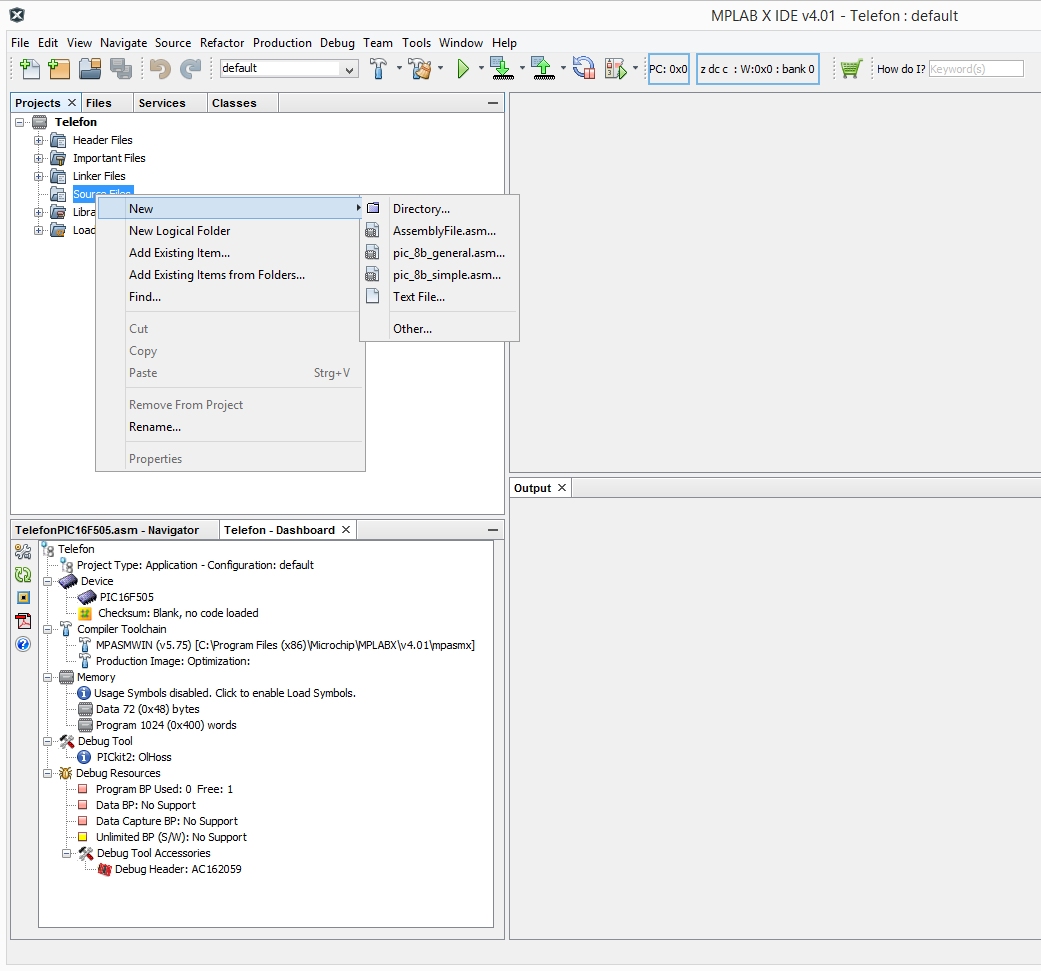Viewport: 1041px width, 971px height.
Task: Collapse the Compiler Toolchain node
Action: [x=48, y=629]
